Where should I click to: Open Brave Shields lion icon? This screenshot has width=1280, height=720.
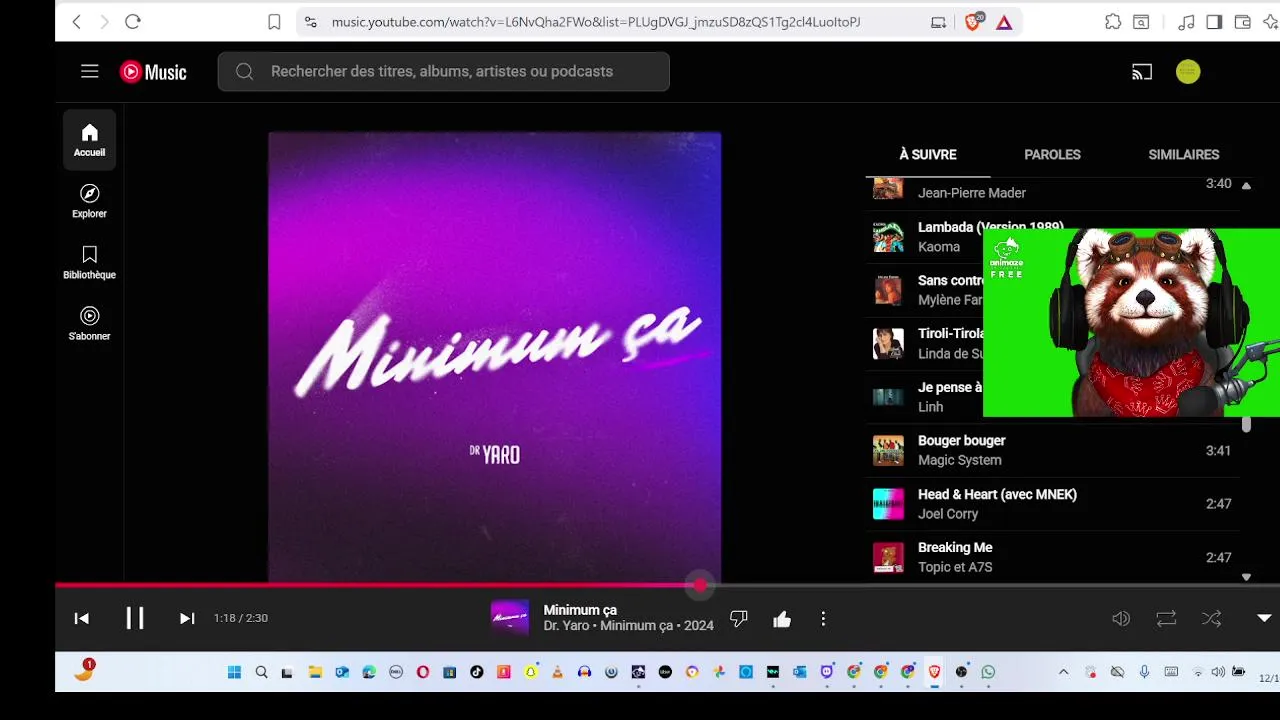pos(972,22)
